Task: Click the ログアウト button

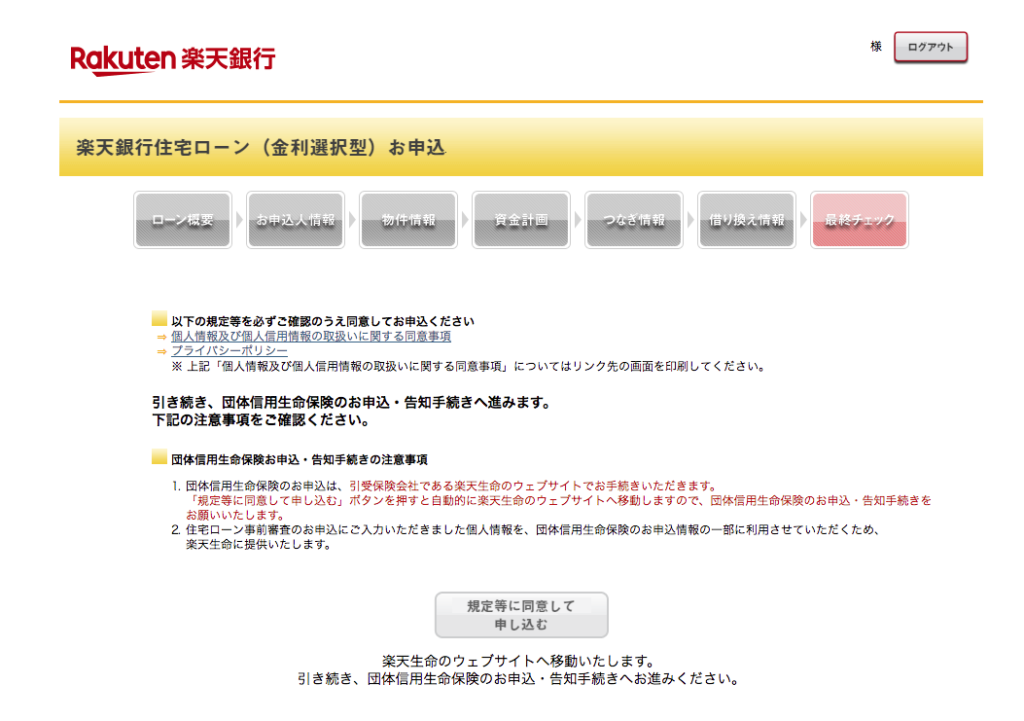Action: click(x=931, y=47)
